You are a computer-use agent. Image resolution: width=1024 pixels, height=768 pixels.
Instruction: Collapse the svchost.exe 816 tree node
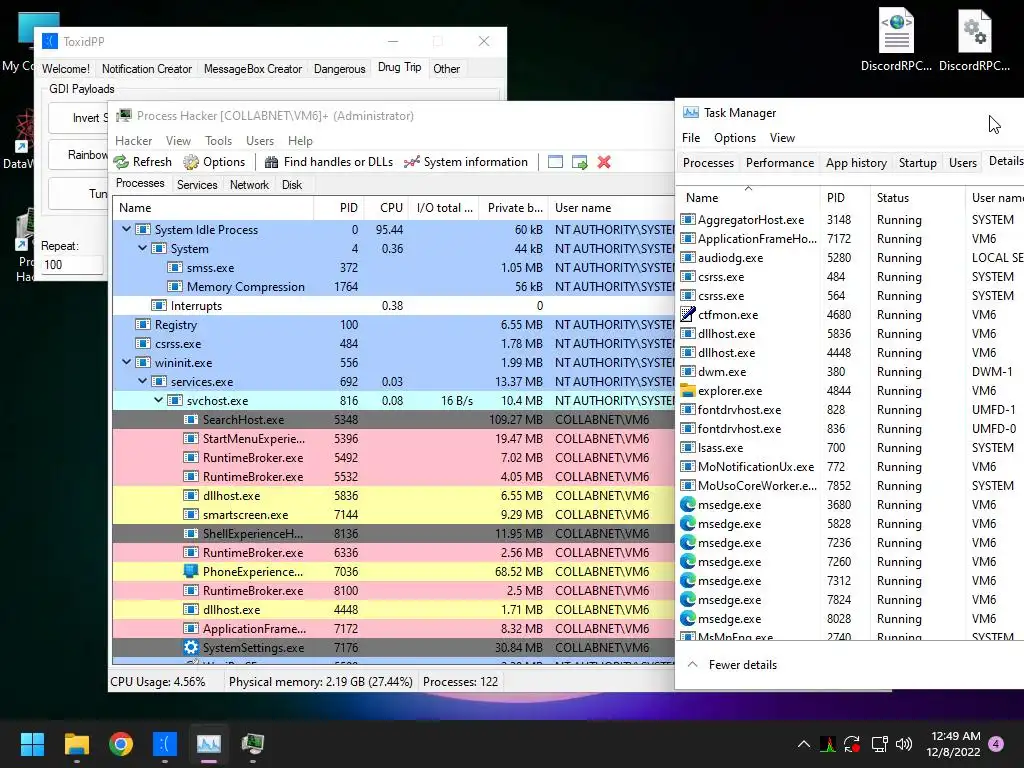click(158, 400)
